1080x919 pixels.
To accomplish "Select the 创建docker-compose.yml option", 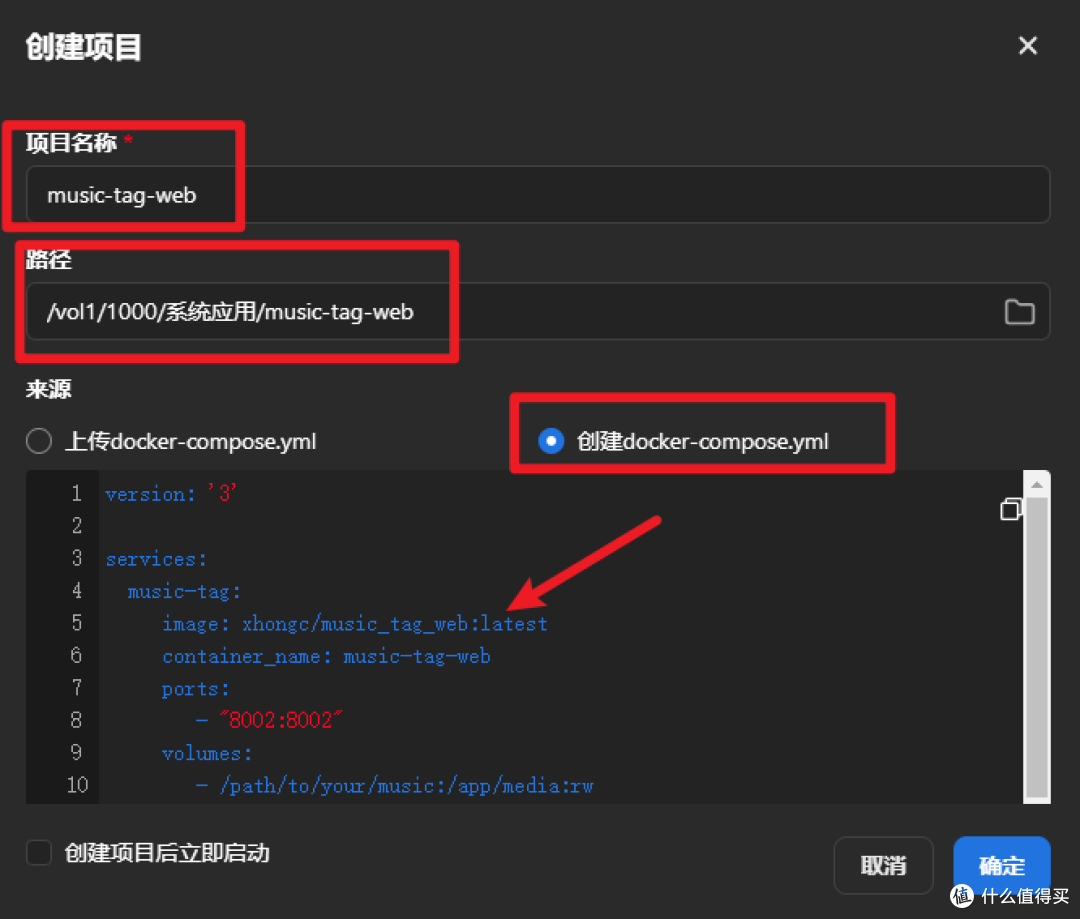I will pyautogui.click(x=550, y=440).
